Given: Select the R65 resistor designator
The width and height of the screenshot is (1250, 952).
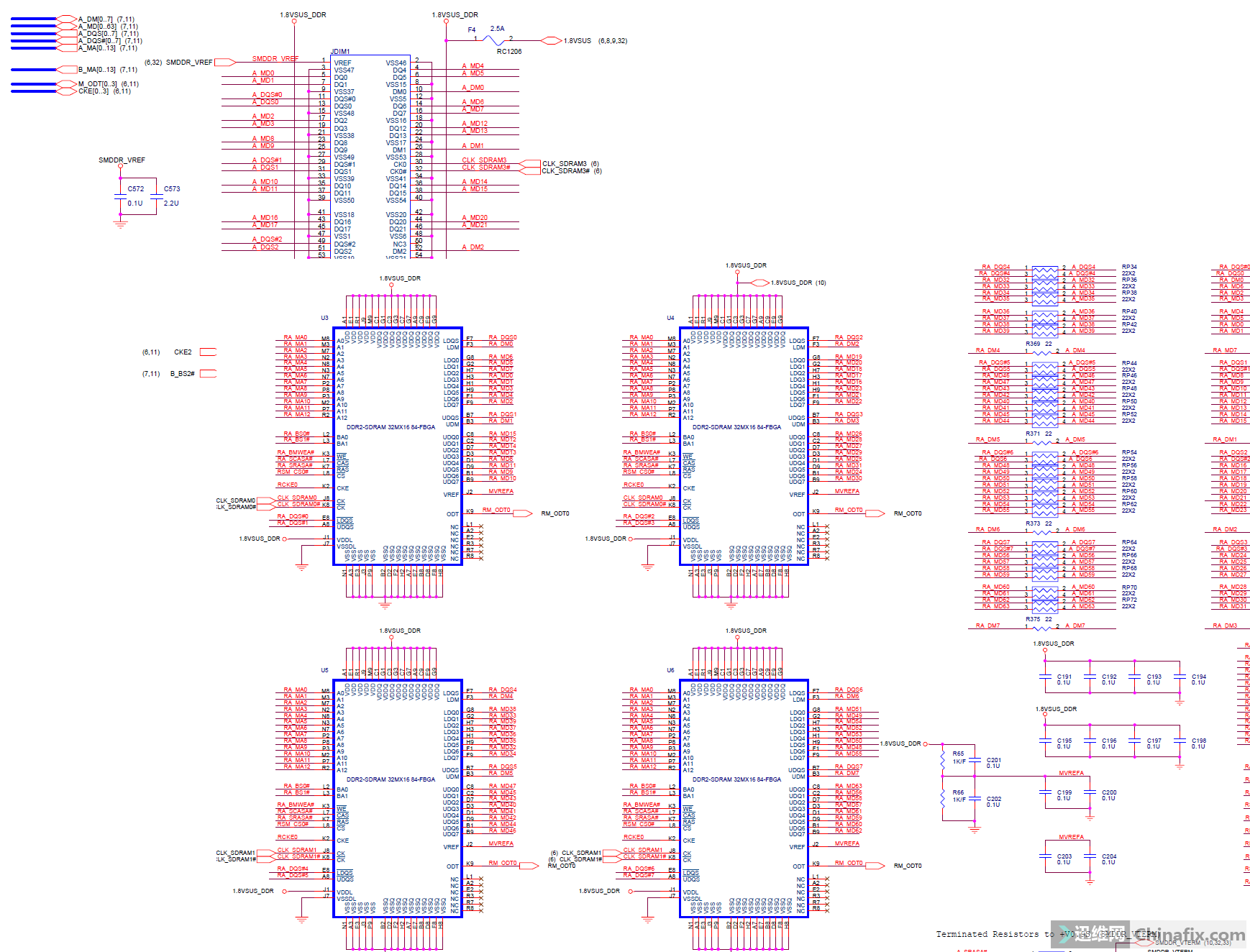Looking at the screenshot, I should coord(958,754).
